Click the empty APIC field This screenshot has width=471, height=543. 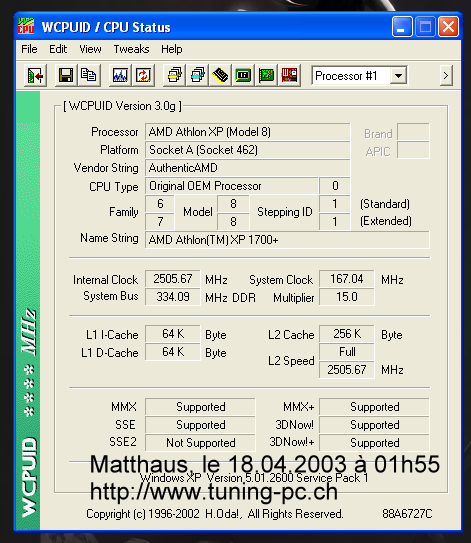coord(413,150)
